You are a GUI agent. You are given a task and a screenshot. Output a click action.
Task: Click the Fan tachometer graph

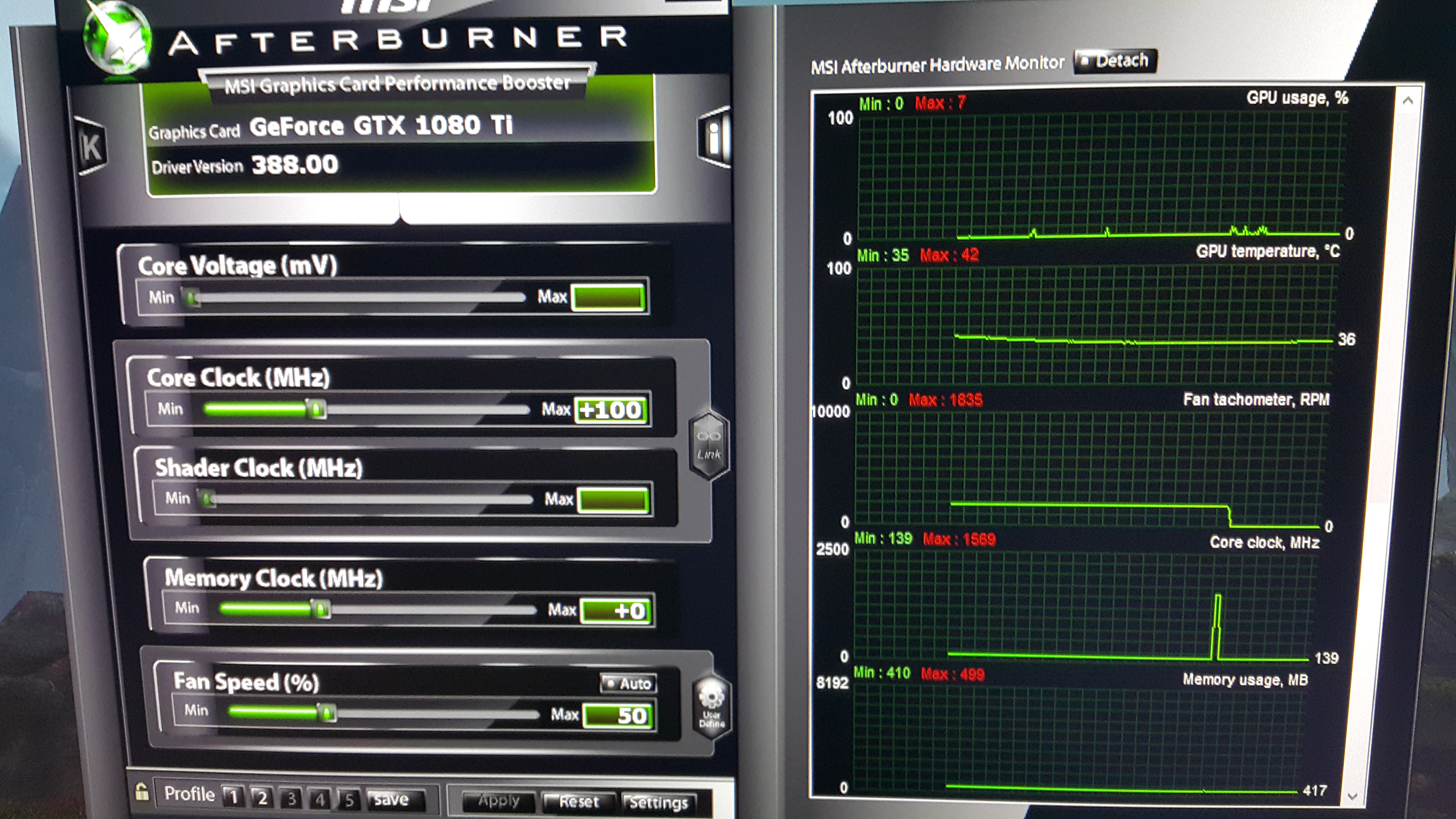point(1090,469)
